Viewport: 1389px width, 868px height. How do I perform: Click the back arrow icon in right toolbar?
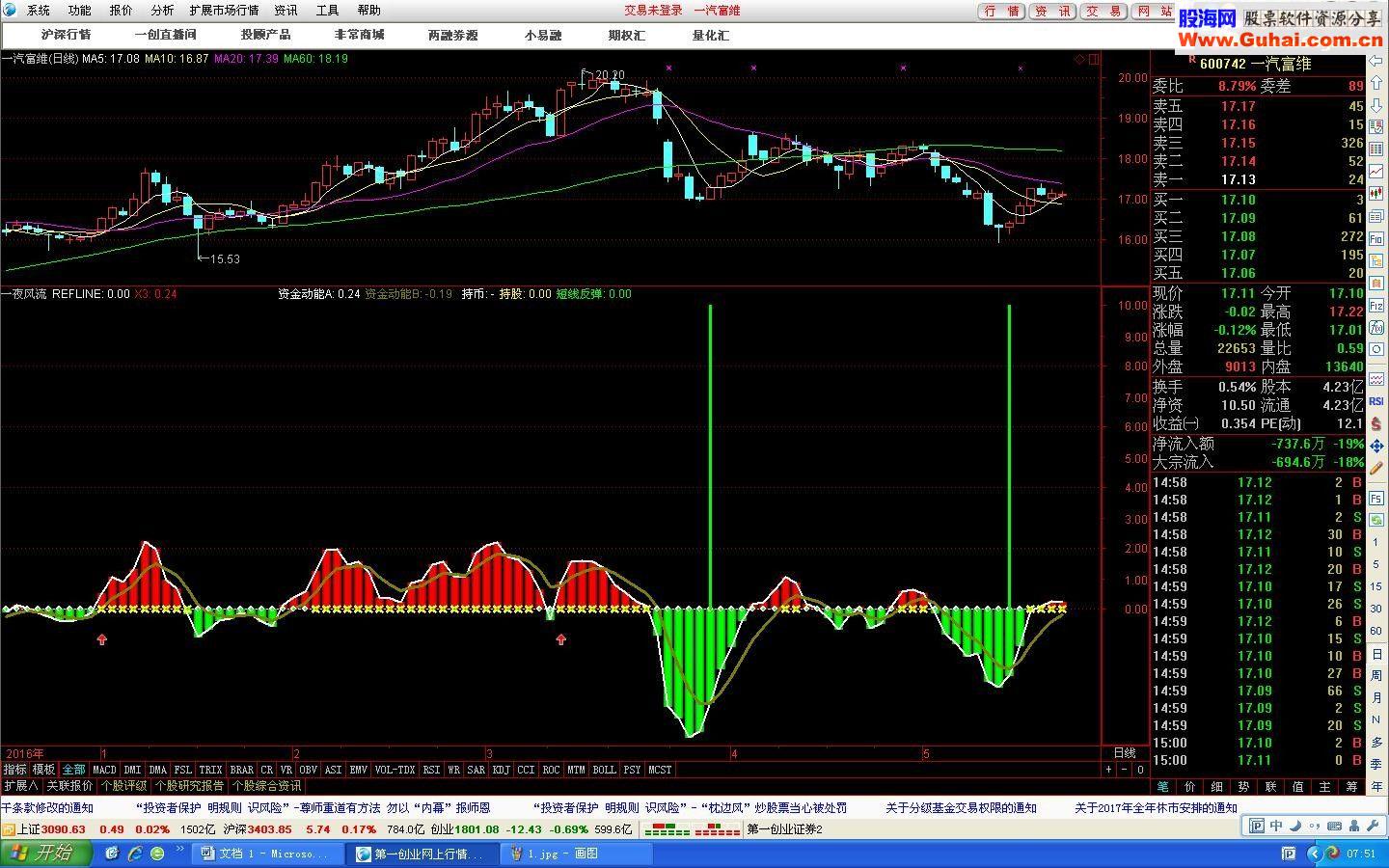tap(1376, 60)
